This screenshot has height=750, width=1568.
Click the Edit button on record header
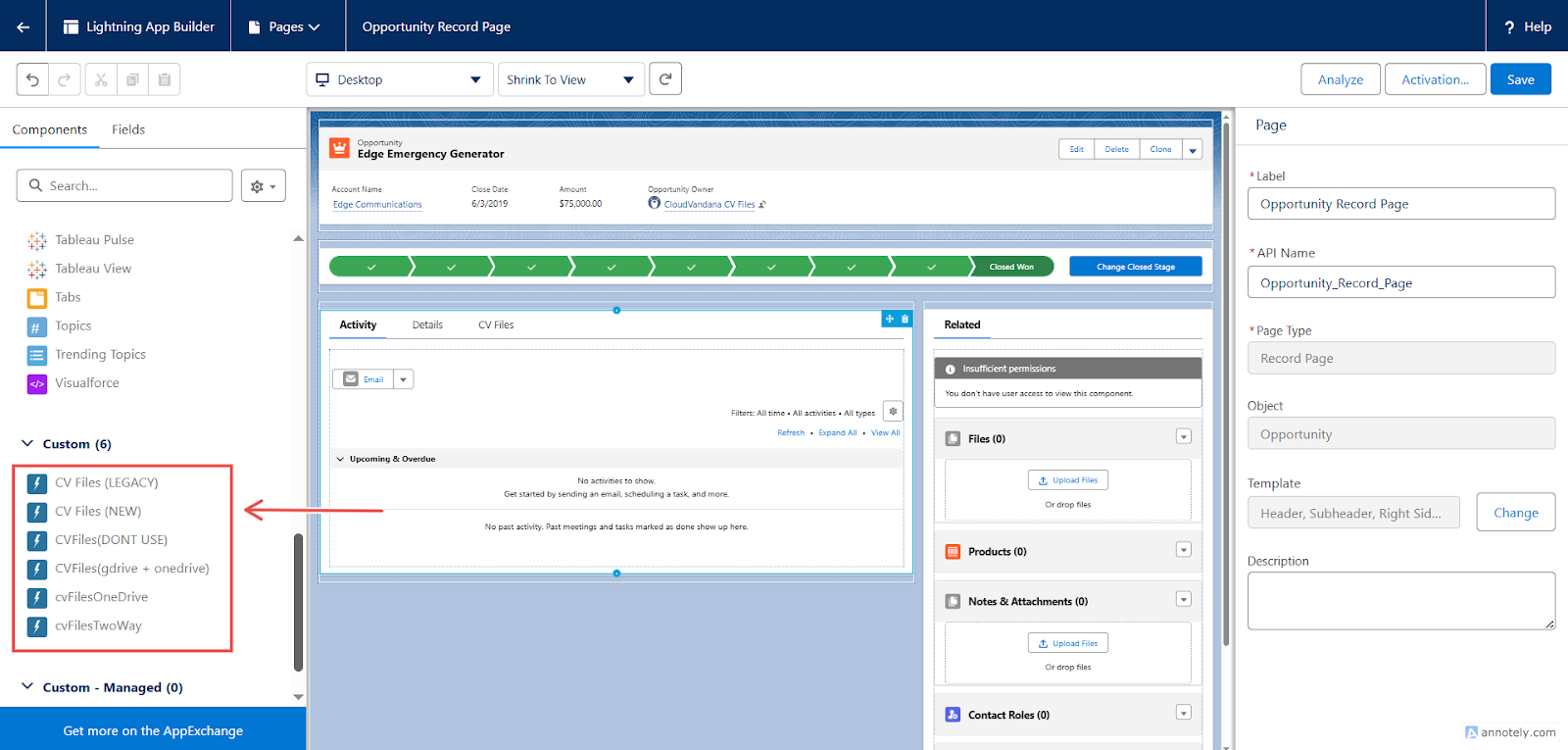1077,150
